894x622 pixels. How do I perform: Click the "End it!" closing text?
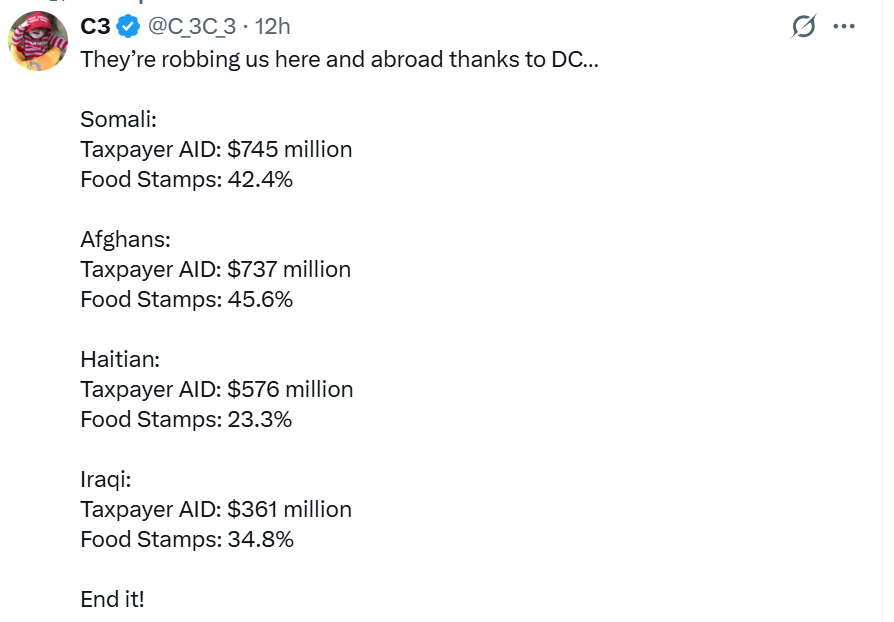tap(112, 599)
